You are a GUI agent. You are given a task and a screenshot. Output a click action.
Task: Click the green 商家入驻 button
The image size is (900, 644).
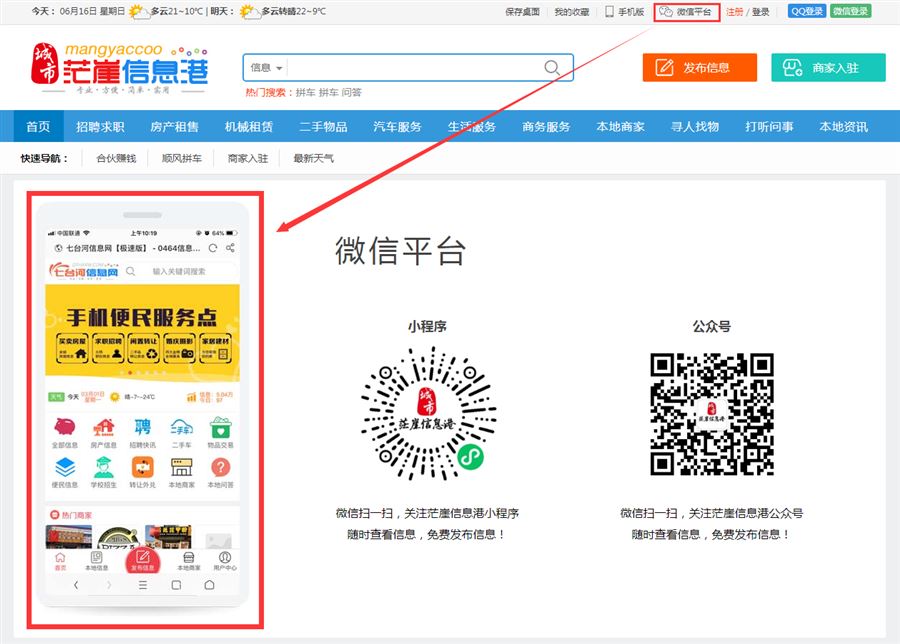[x=828, y=68]
